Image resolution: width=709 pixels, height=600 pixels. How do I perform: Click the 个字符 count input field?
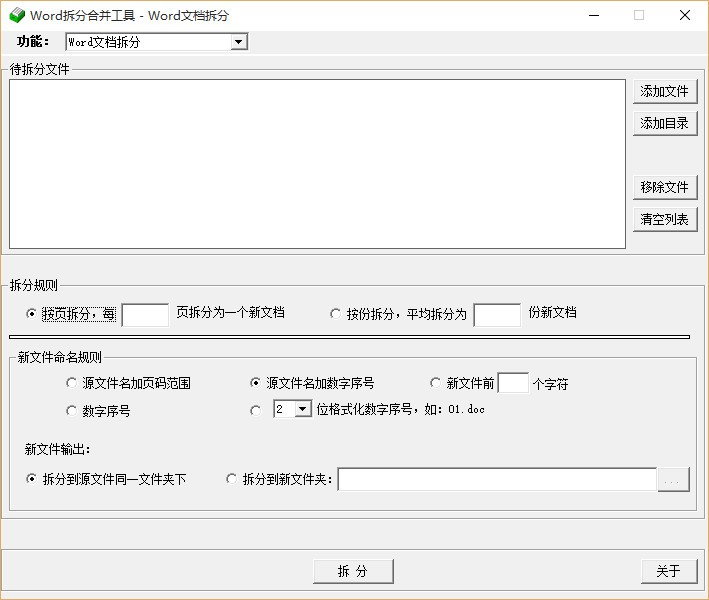513,383
